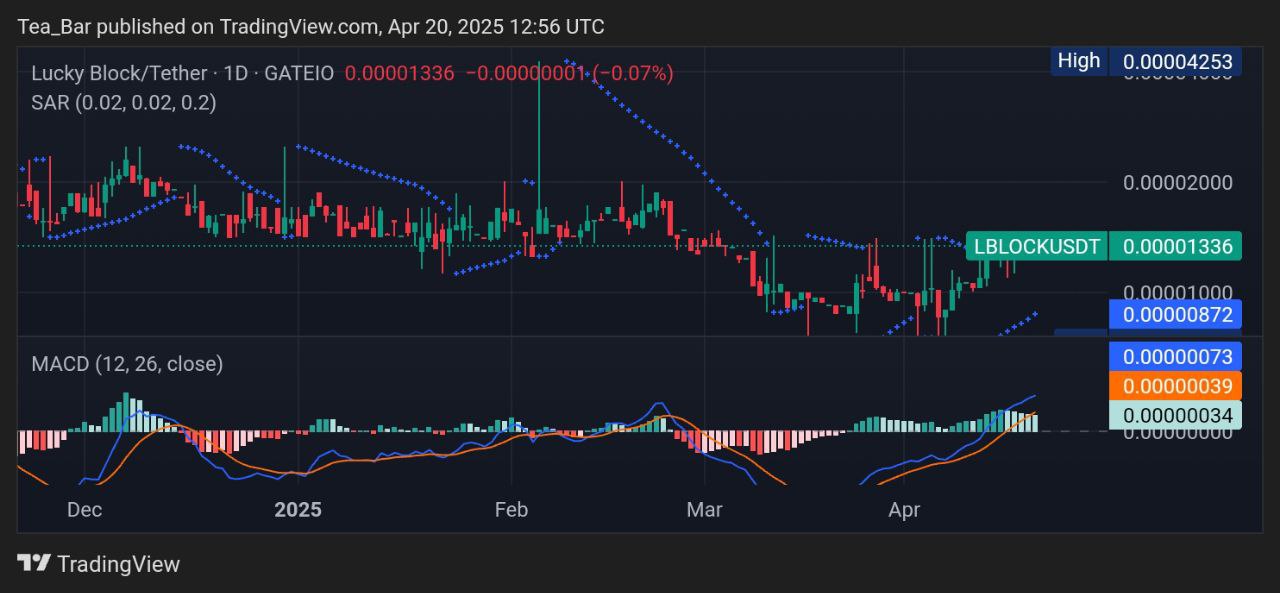Click the Feb time axis label
The height and width of the screenshot is (593, 1280).
(511, 510)
